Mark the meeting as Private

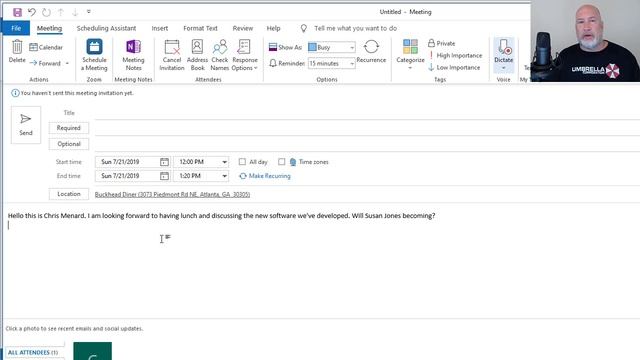441,43
